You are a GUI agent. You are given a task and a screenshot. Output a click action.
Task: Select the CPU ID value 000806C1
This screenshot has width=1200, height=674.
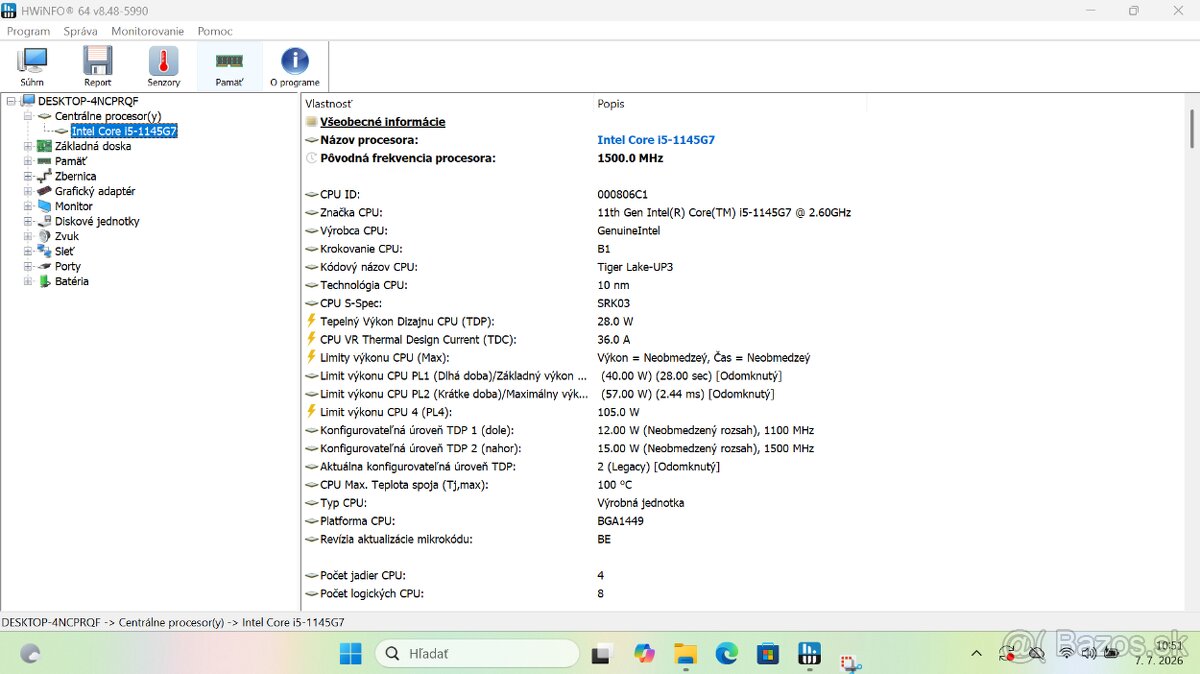[x=622, y=194]
